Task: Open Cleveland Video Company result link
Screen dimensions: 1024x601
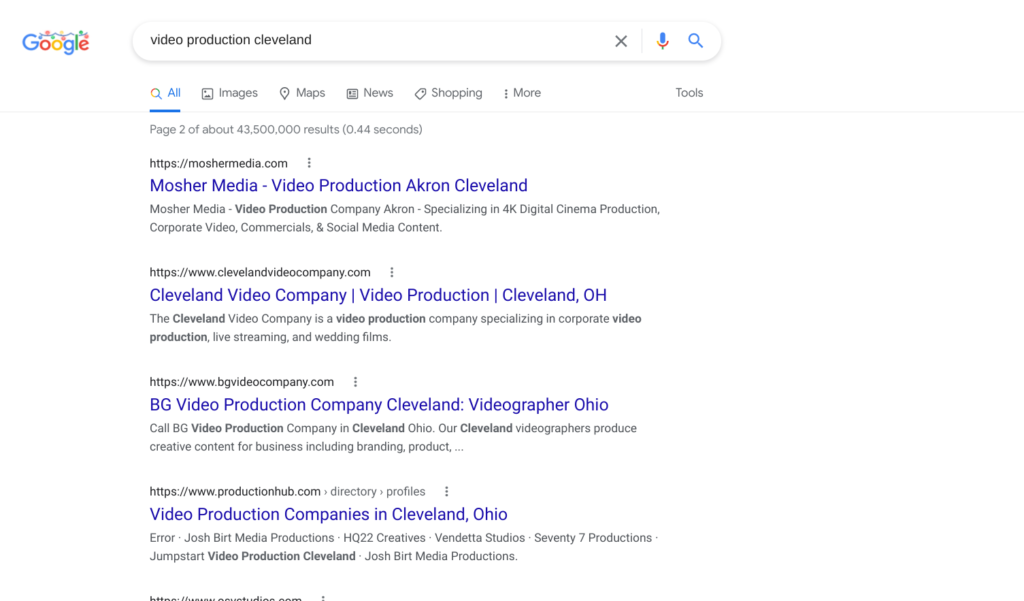Action: point(378,295)
